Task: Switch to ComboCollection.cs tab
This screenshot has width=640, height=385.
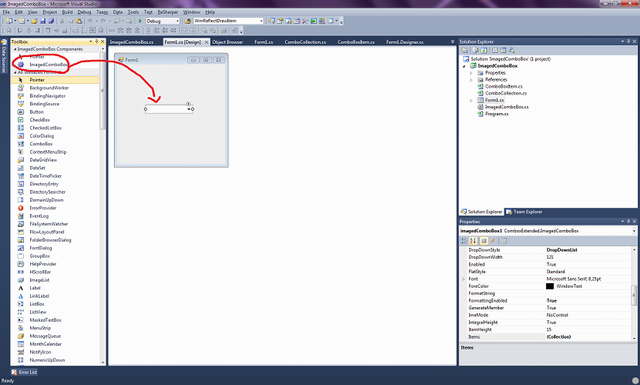Action: click(305, 42)
